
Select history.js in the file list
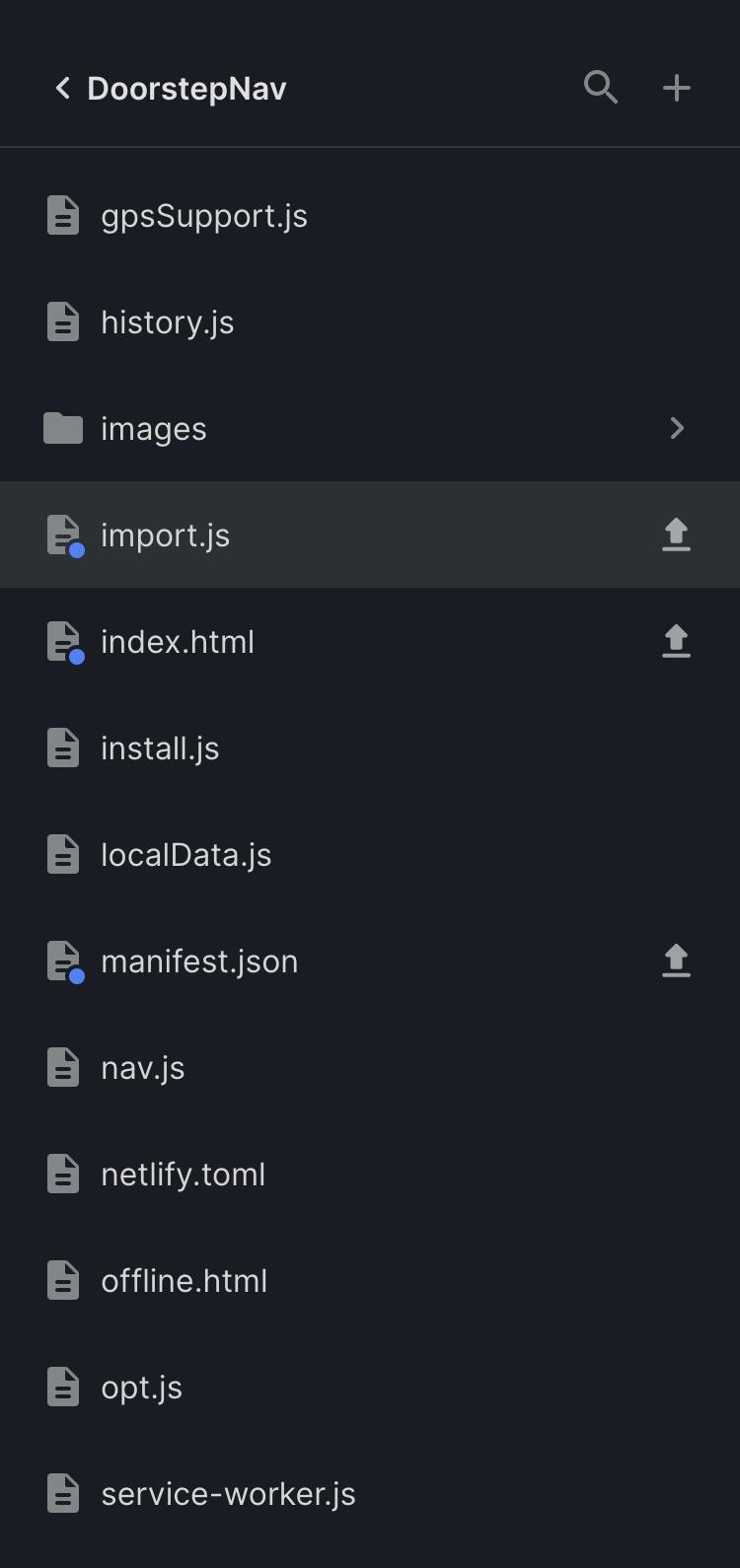[x=168, y=322]
